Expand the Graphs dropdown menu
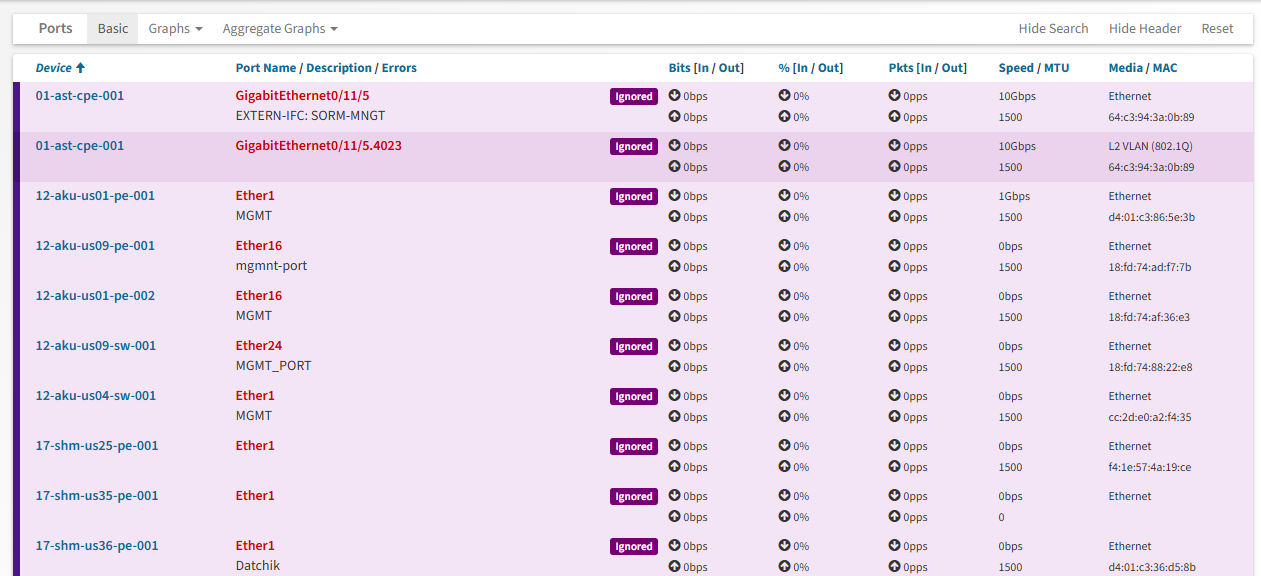This screenshot has height=576, width=1261. point(175,29)
